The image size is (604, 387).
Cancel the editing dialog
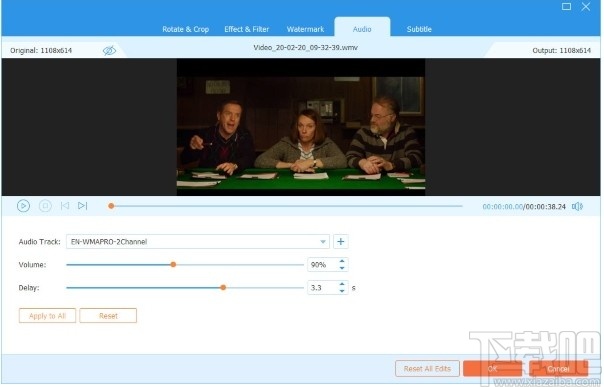click(x=558, y=369)
